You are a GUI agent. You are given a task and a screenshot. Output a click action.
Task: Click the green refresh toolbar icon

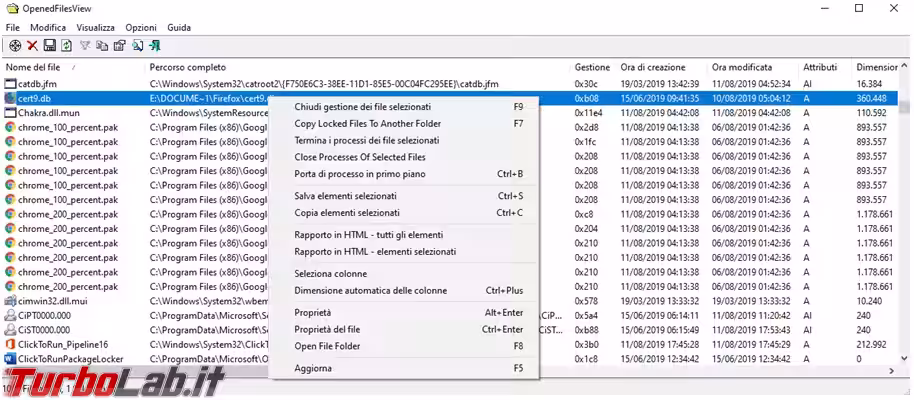click(x=66, y=46)
